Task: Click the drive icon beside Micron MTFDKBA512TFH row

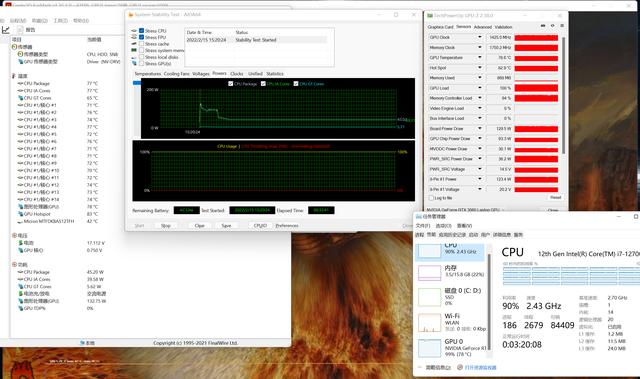Action: (x=20, y=221)
